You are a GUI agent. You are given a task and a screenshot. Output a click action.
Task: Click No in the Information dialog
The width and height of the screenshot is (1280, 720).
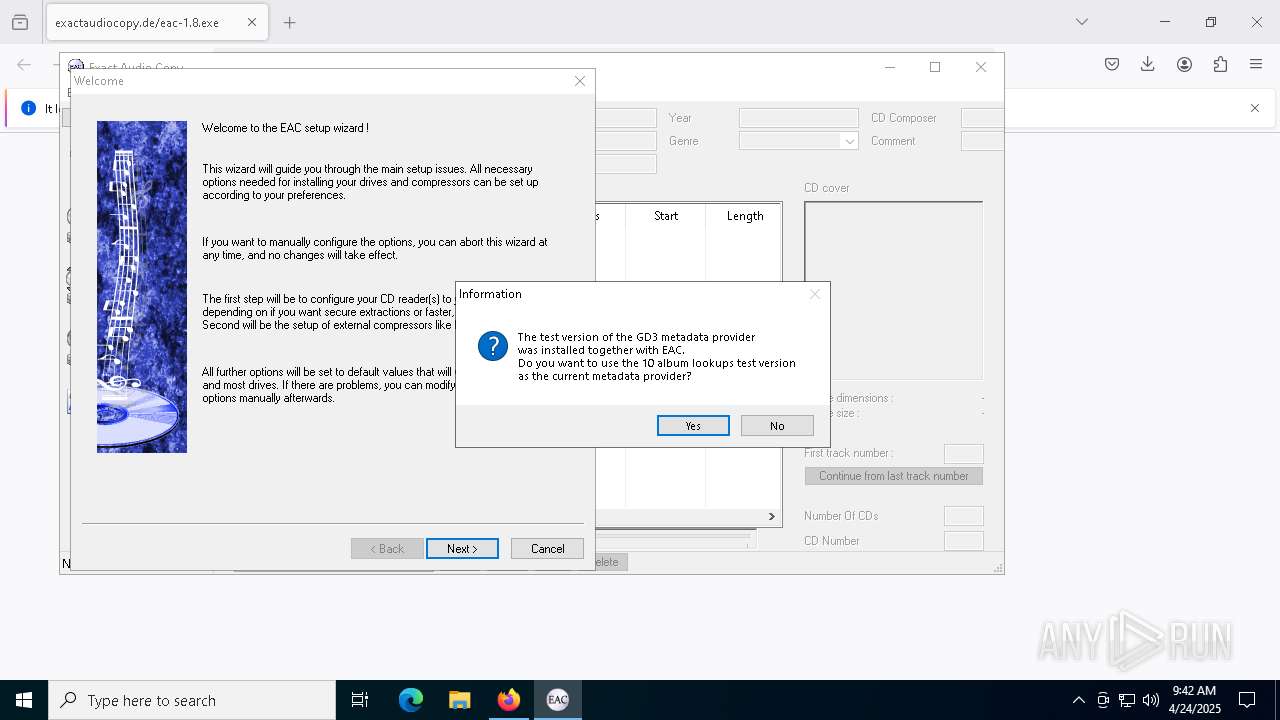tap(777, 426)
